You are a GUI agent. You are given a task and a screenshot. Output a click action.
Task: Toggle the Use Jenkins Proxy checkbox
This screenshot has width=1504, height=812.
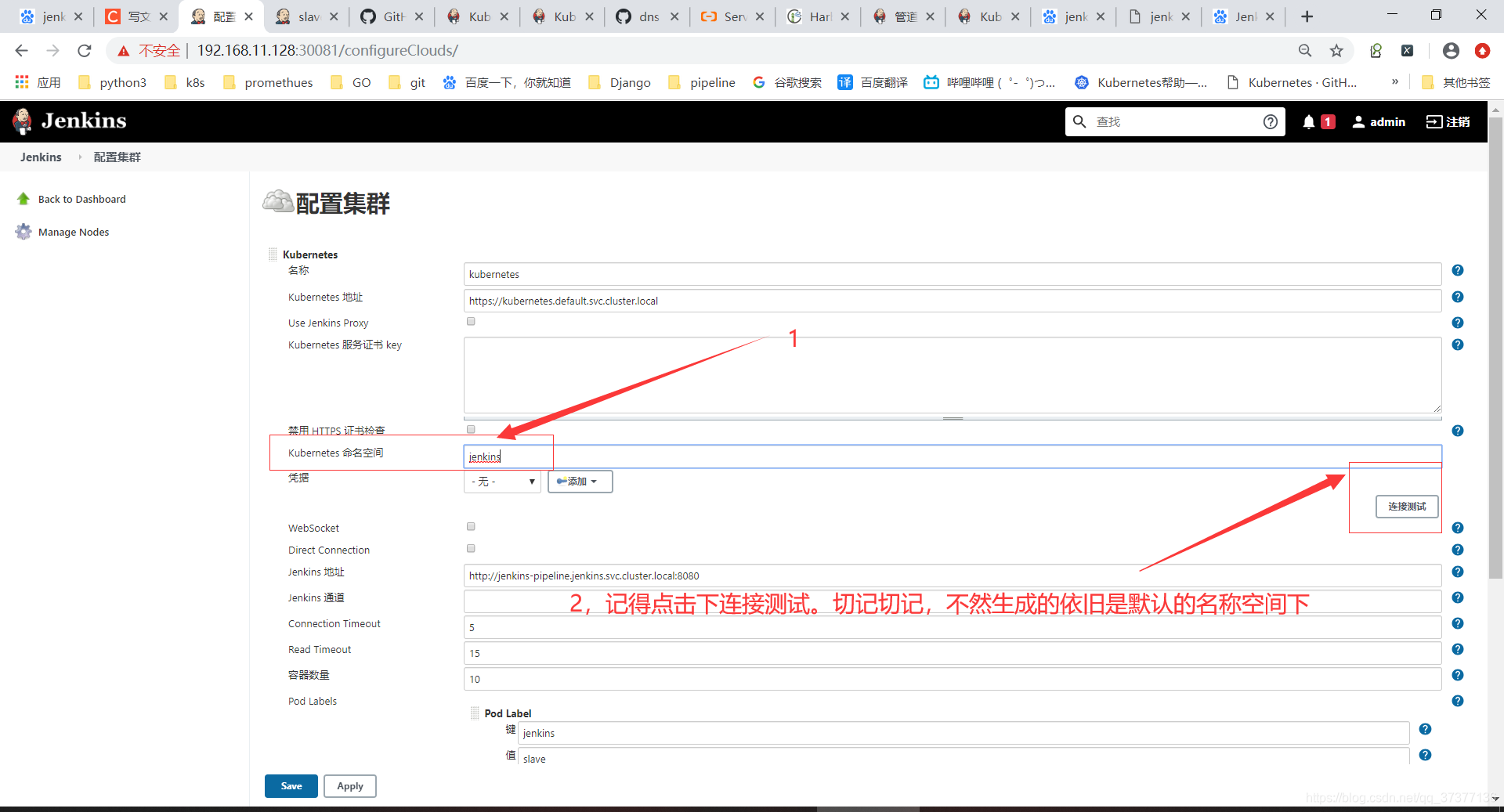pos(471,321)
